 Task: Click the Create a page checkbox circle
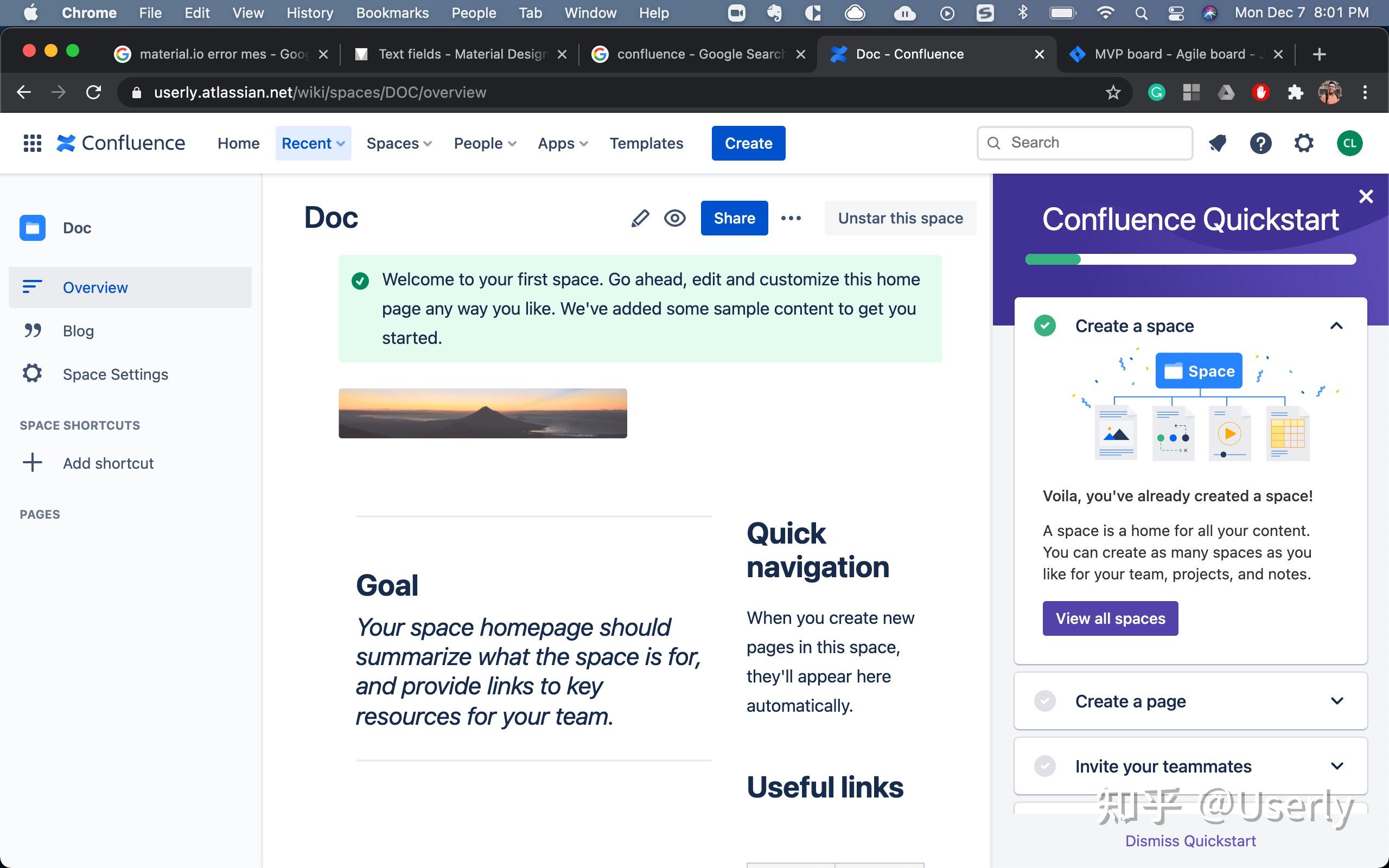[x=1044, y=701]
